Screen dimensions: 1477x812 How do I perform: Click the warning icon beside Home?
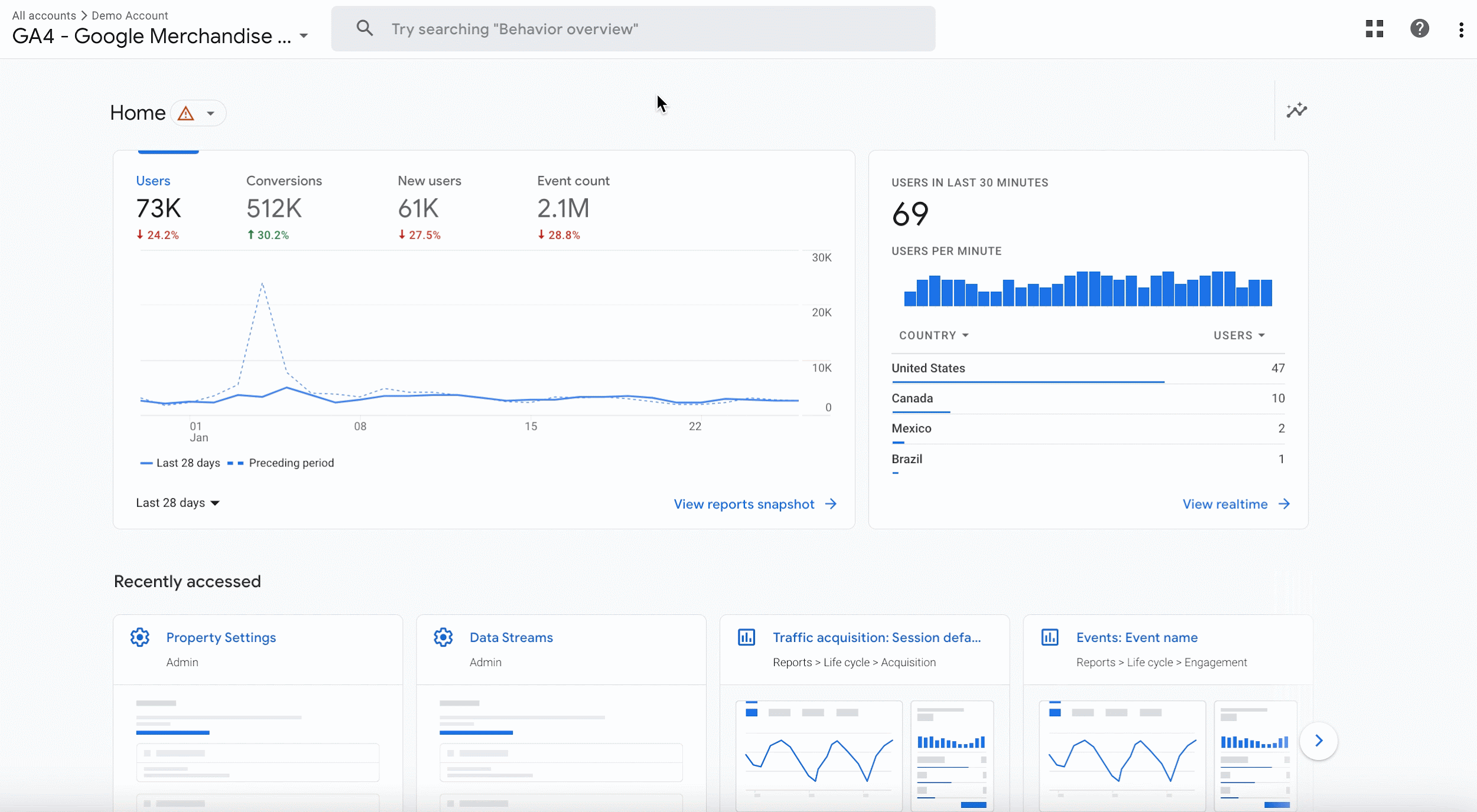click(x=186, y=113)
